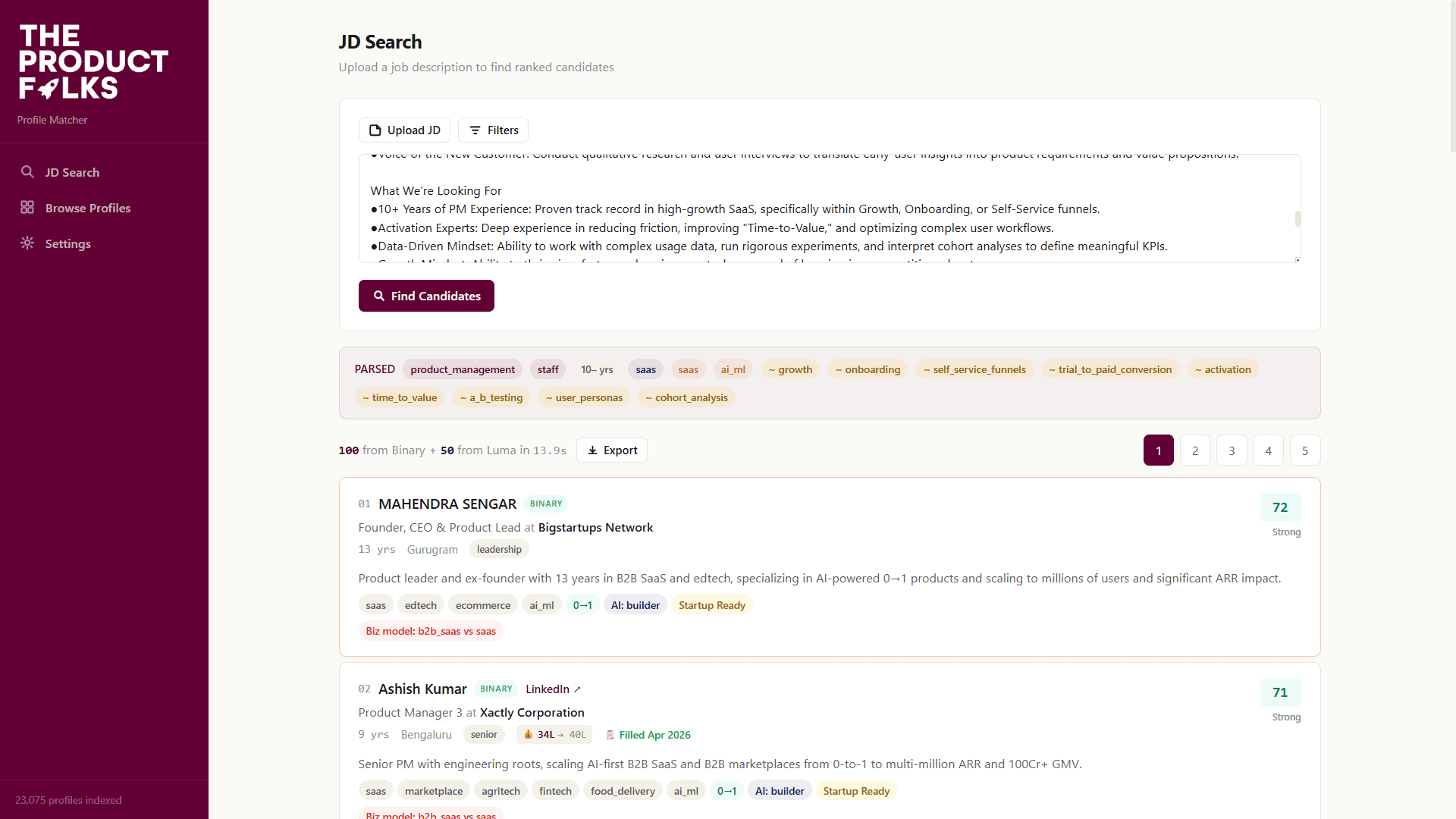Click Startup Ready tag on Mahendra's card

(x=711, y=605)
